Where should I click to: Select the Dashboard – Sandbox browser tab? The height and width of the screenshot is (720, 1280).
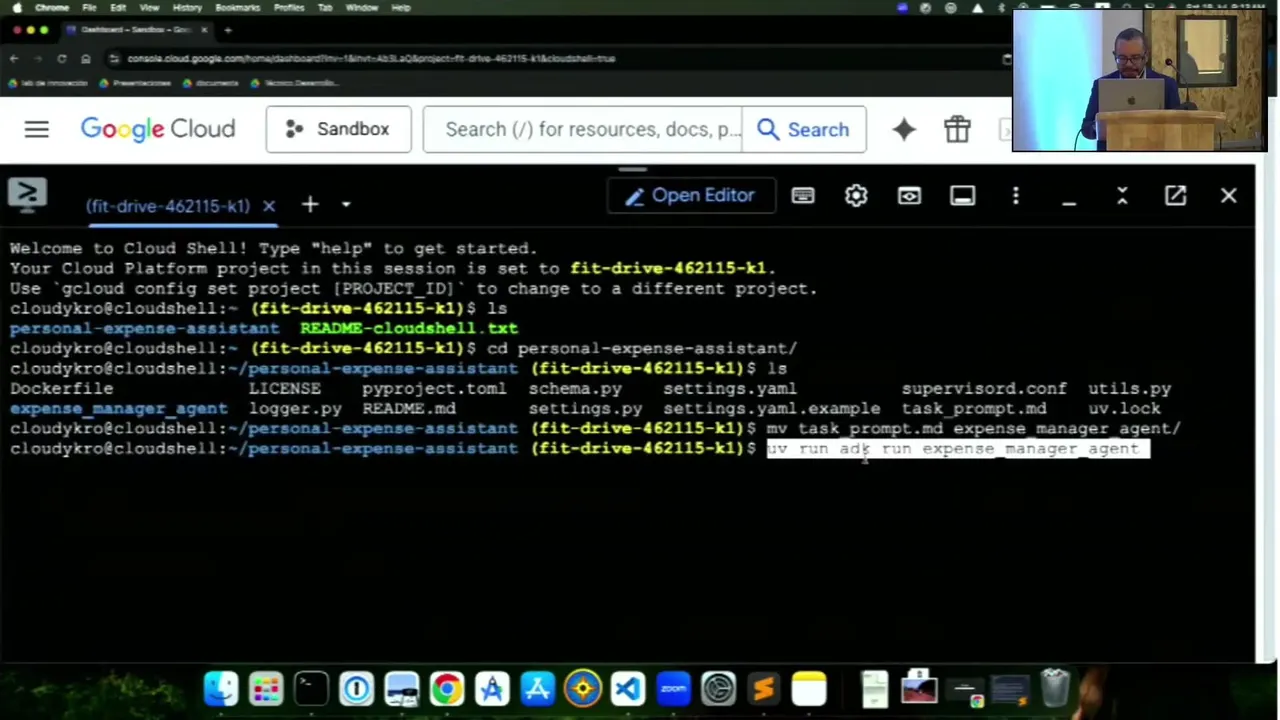tap(135, 30)
